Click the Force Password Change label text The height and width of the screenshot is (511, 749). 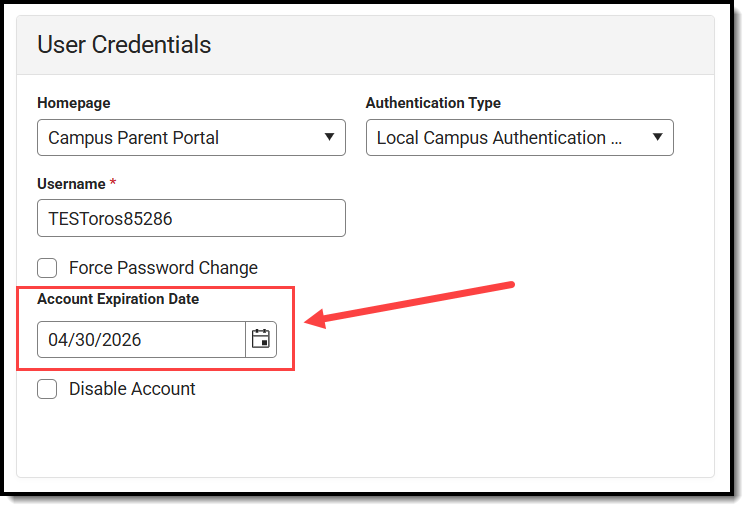(x=163, y=268)
